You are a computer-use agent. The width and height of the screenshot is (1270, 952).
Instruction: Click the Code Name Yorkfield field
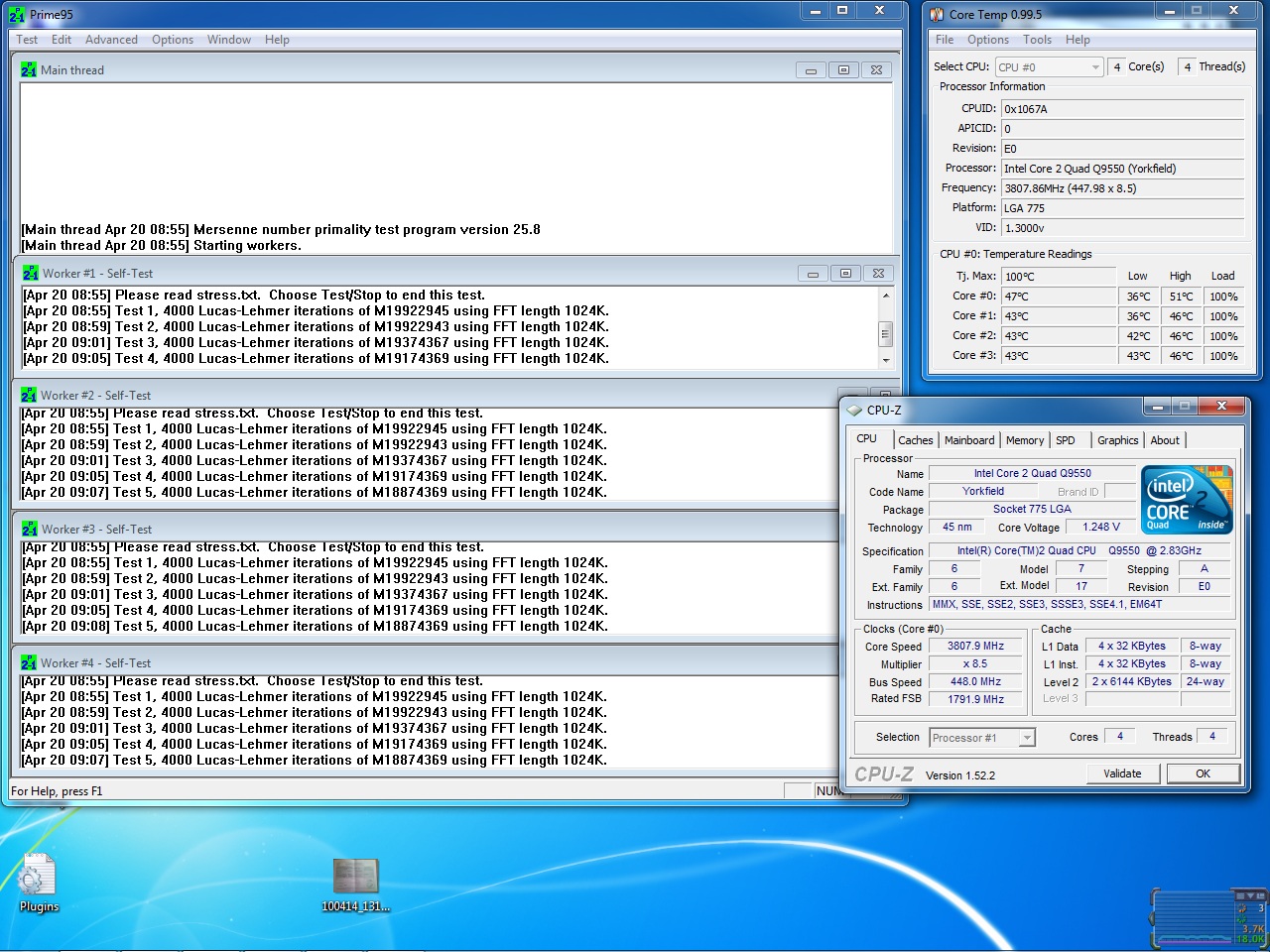[x=982, y=491]
